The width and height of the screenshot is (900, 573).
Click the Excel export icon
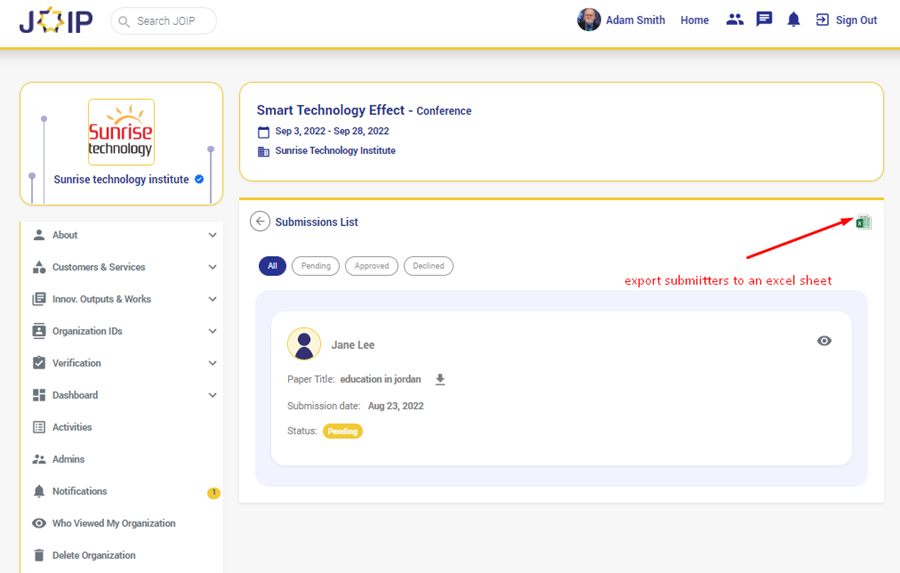[x=863, y=222]
